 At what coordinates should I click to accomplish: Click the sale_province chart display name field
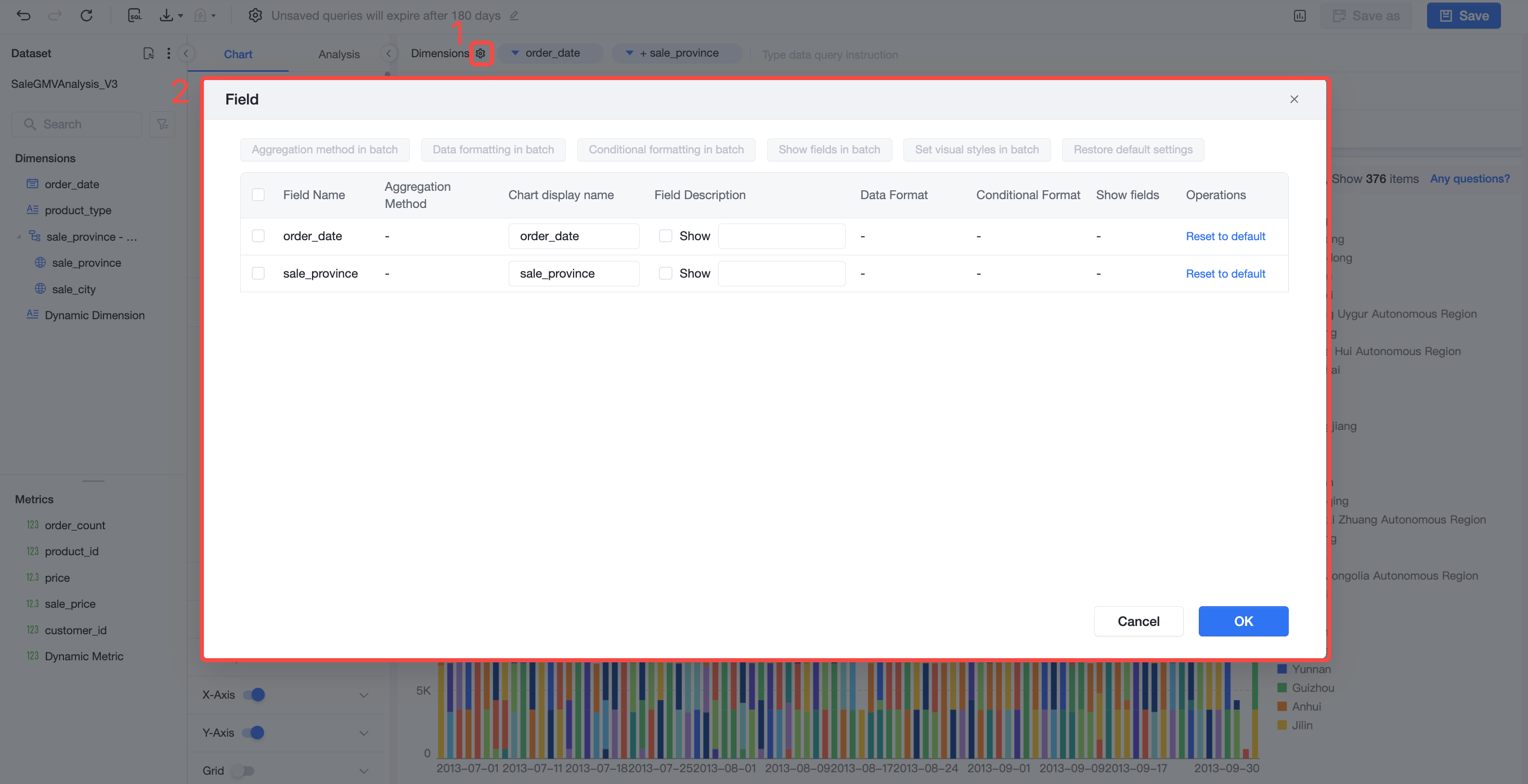point(574,273)
